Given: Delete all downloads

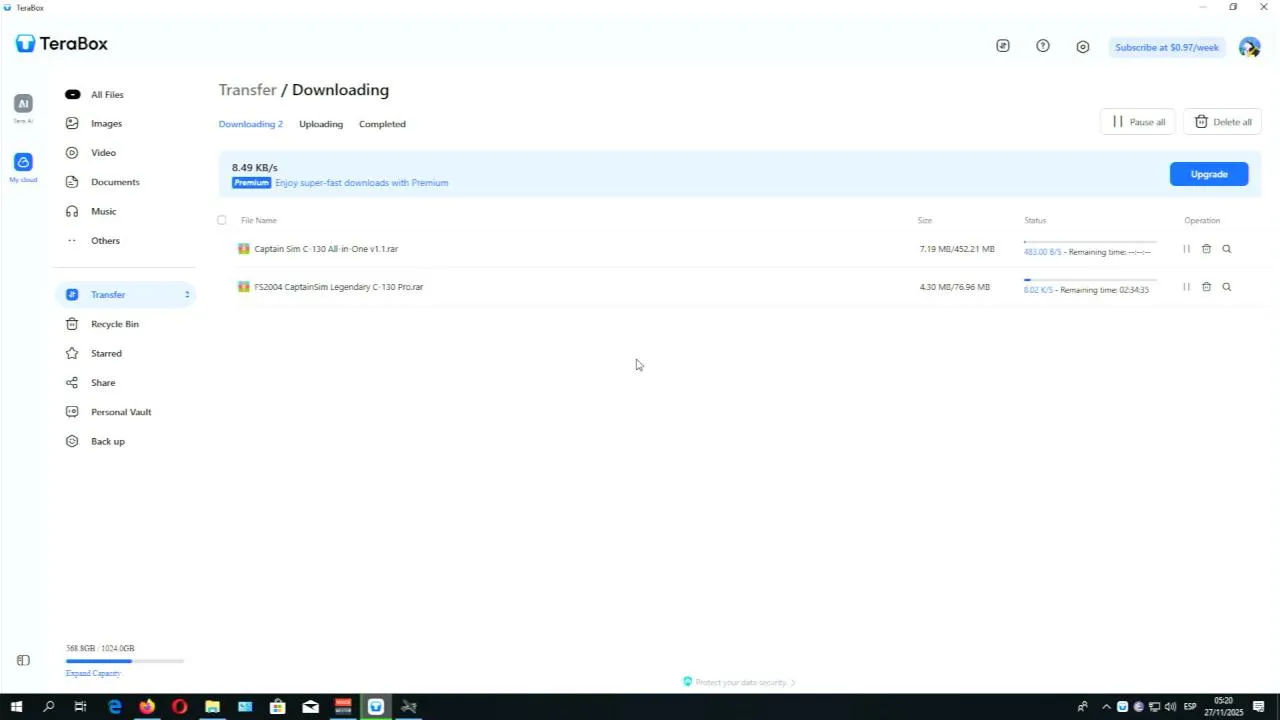Looking at the screenshot, I should [x=1222, y=122].
